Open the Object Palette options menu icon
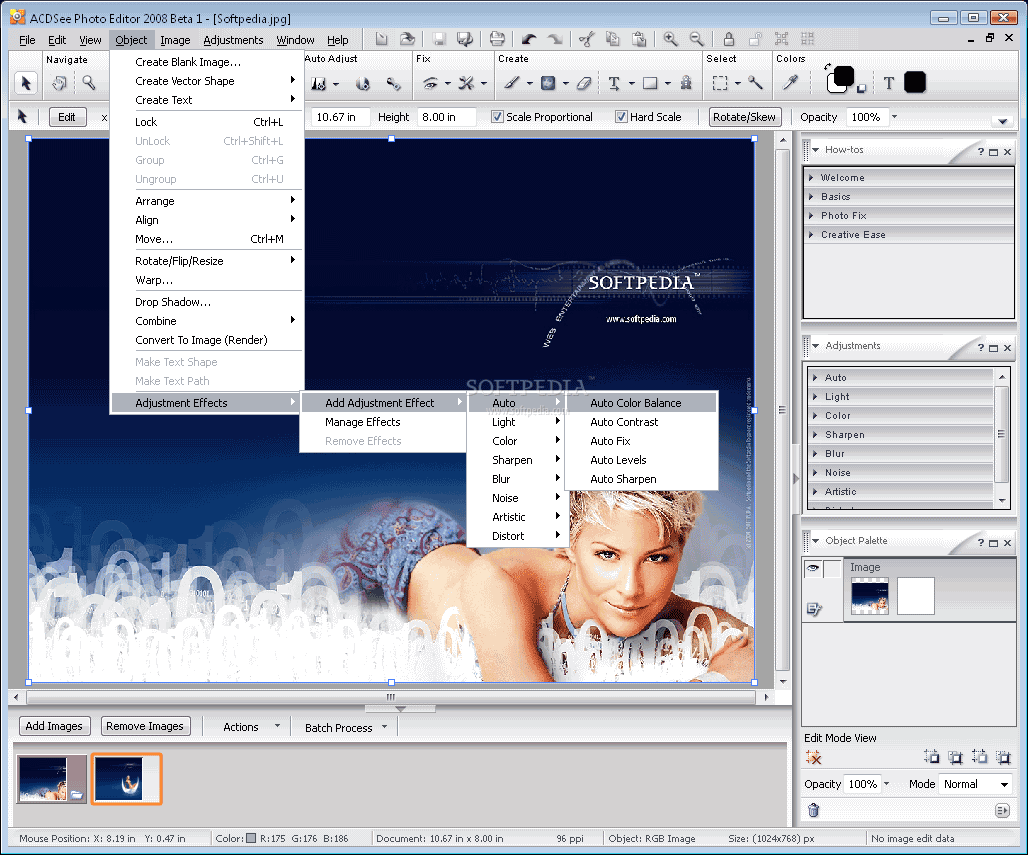Screen dimensions: 1028x855 tap(1002, 811)
